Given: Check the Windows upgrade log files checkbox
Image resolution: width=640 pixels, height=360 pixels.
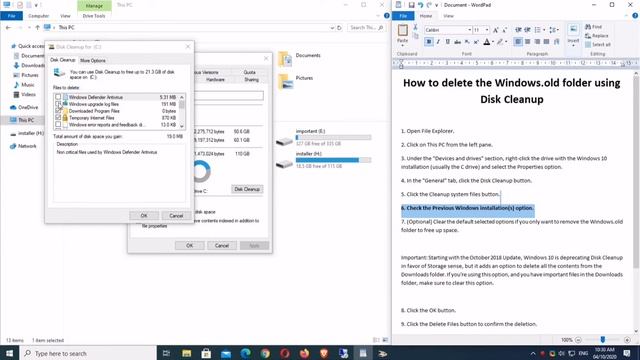Looking at the screenshot, I should coord(58,104).
